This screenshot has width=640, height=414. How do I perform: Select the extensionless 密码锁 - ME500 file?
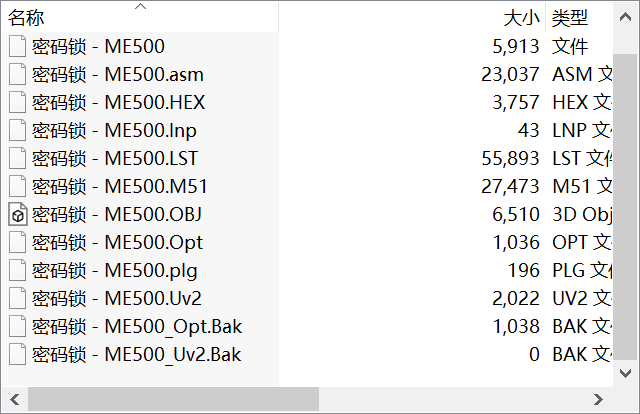(98, 46)
